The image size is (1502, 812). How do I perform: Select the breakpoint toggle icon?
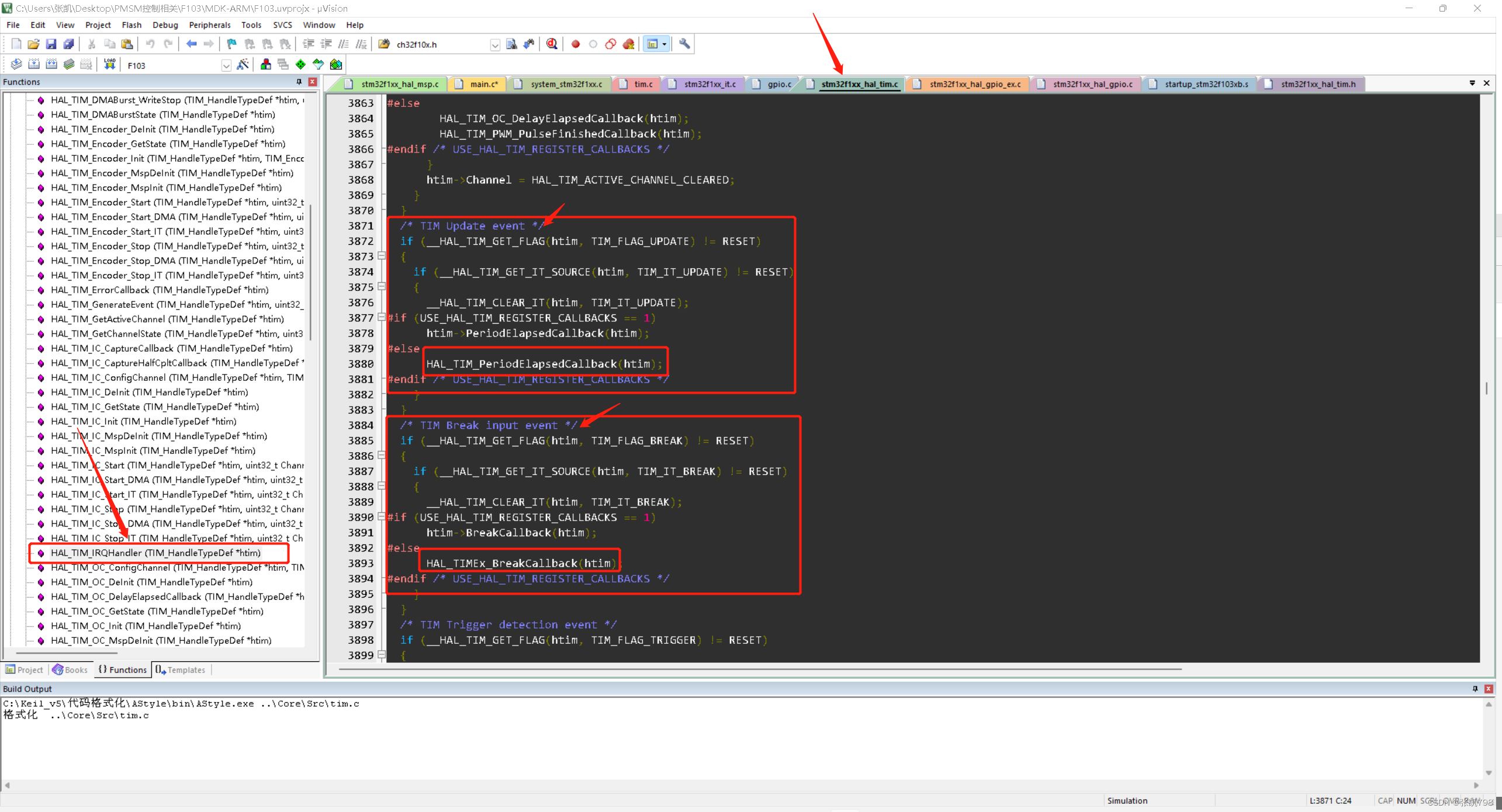(x=577, y=44)
